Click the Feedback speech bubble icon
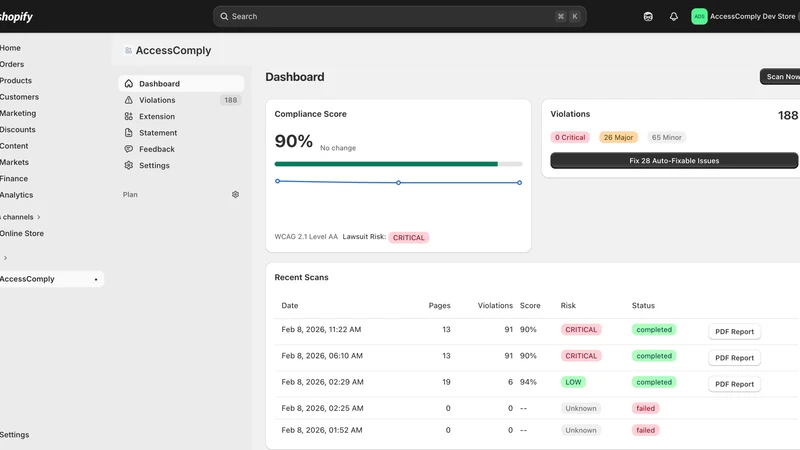This screenshot has width=800, height=450. point(129,149)
